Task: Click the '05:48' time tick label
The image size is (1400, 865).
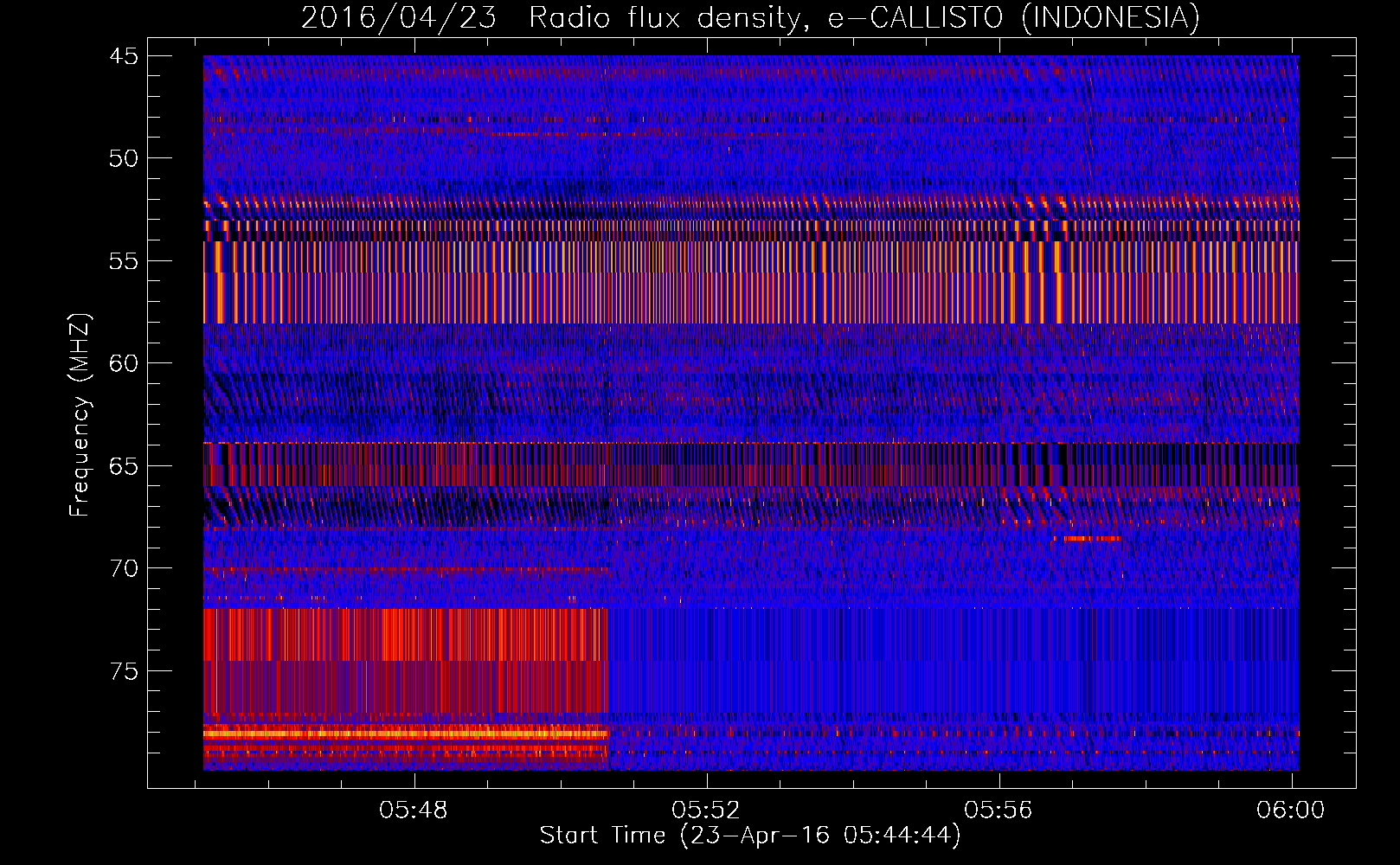Action: tap(414, 810)
